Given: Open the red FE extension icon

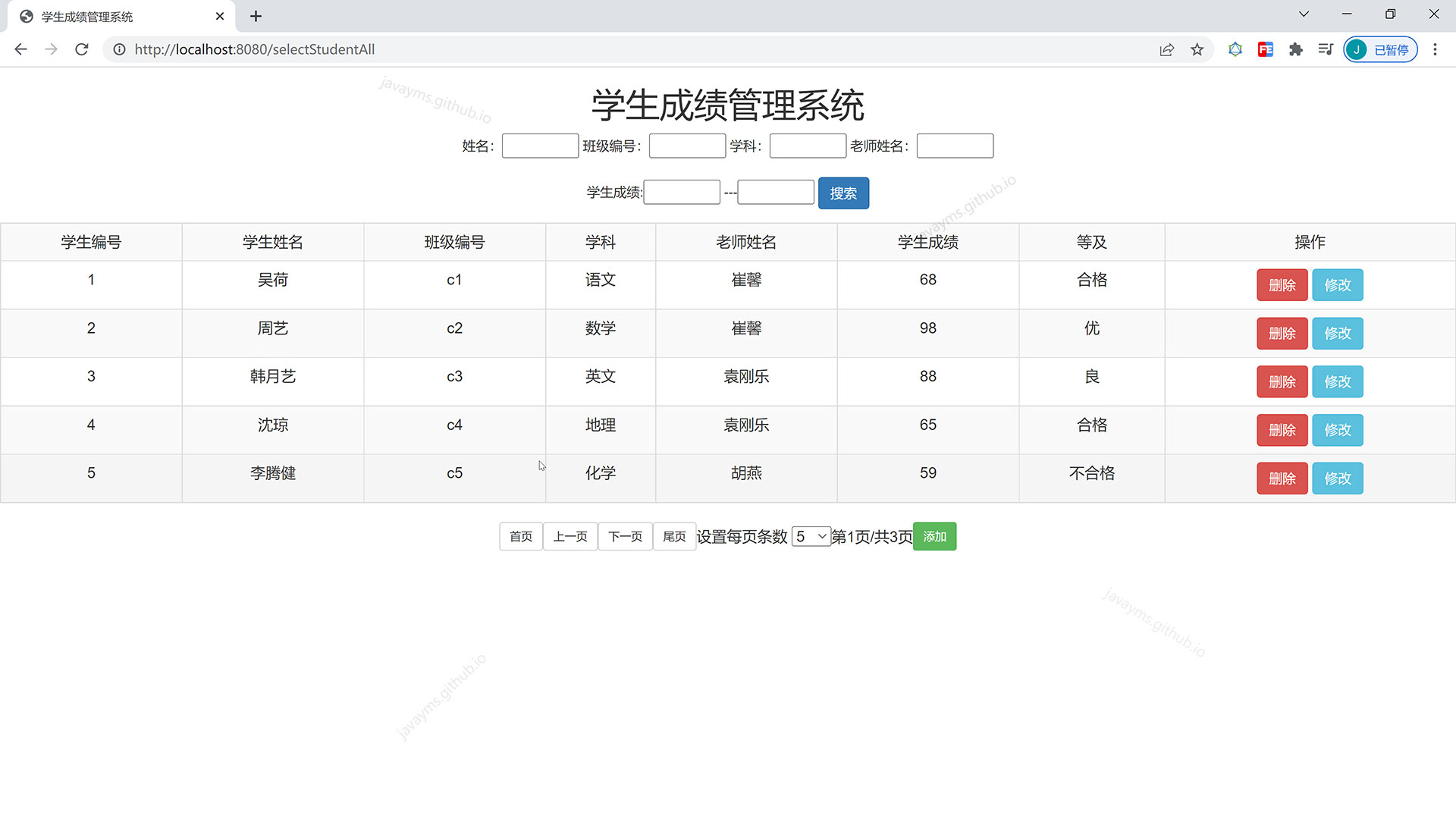Looking at the screenshot, I should point(1266,49).
